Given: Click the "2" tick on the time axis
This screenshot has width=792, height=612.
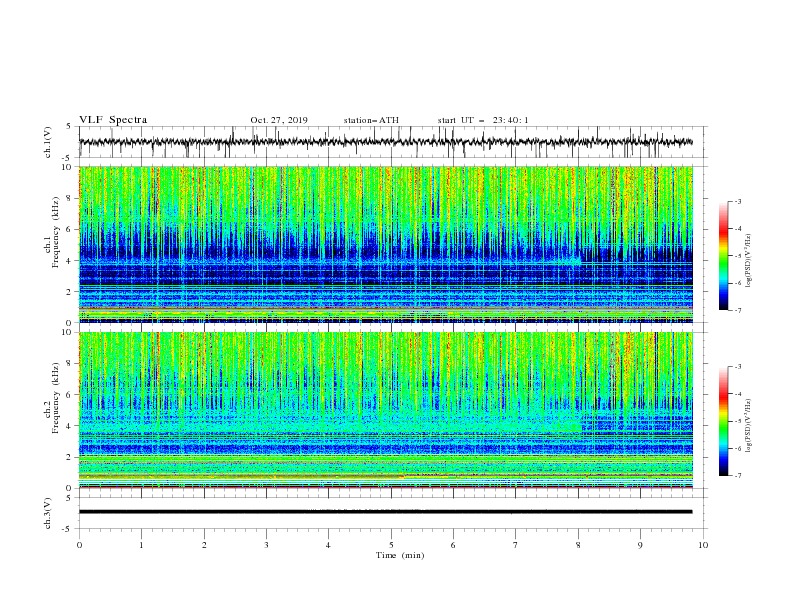Looking at the screenshot, I should click(204, 545).
